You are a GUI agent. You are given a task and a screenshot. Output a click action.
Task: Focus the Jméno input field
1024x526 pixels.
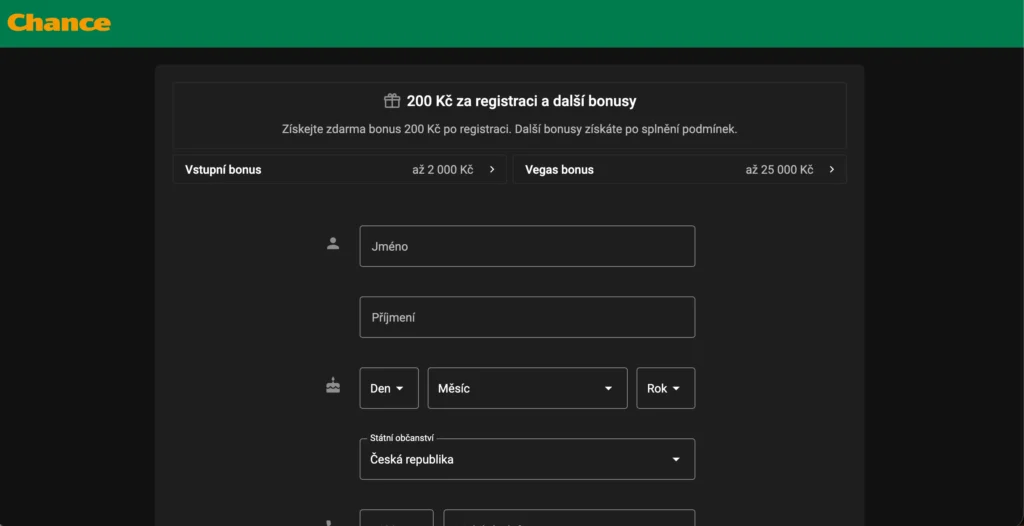527,246
